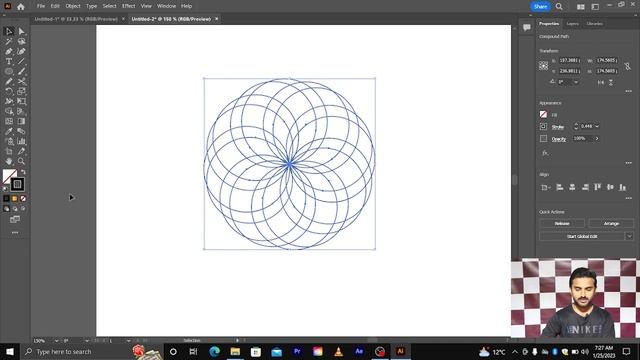This screenshot has height=360, width=640.
Task: Select the Ellipse shape tool
Action: click(x=9, y=71)
